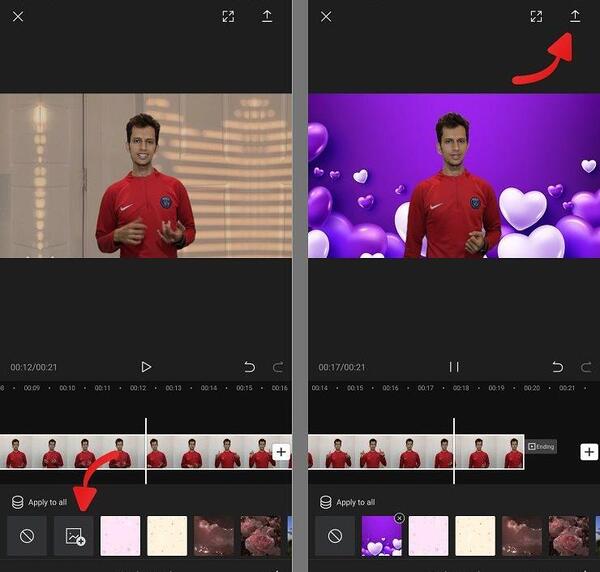Add a clip with right screen plus button
600x572 pixels.
589,452
